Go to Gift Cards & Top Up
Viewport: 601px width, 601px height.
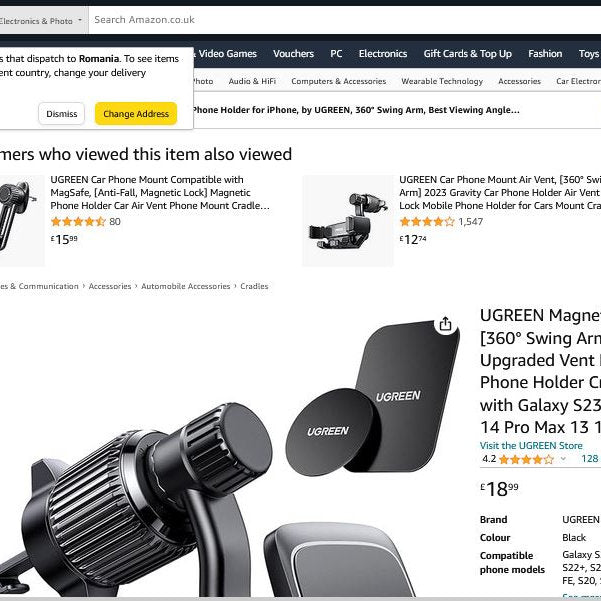(467, 54)
